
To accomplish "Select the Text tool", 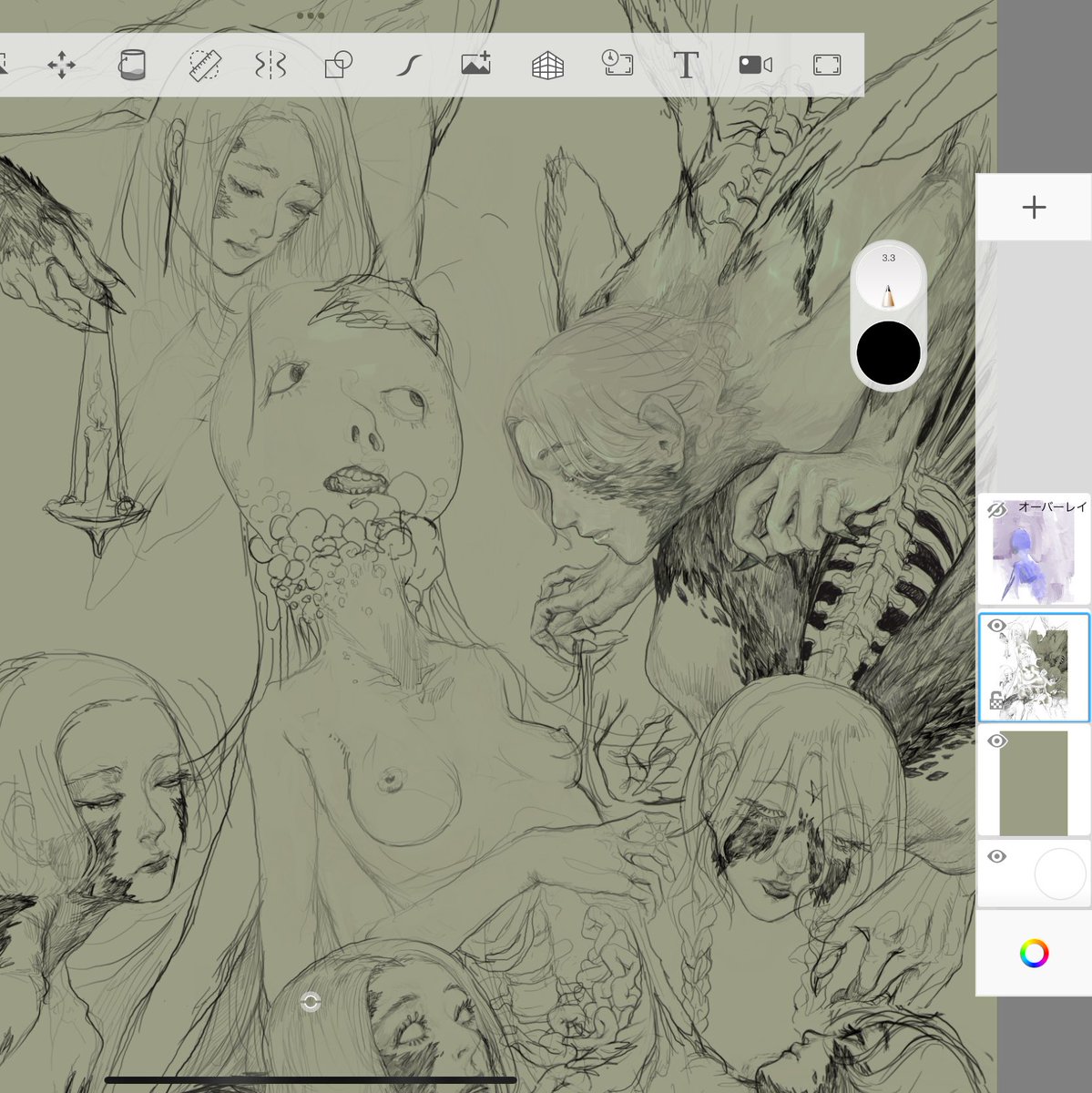I will pyautogui.click(x=686, y=66).
